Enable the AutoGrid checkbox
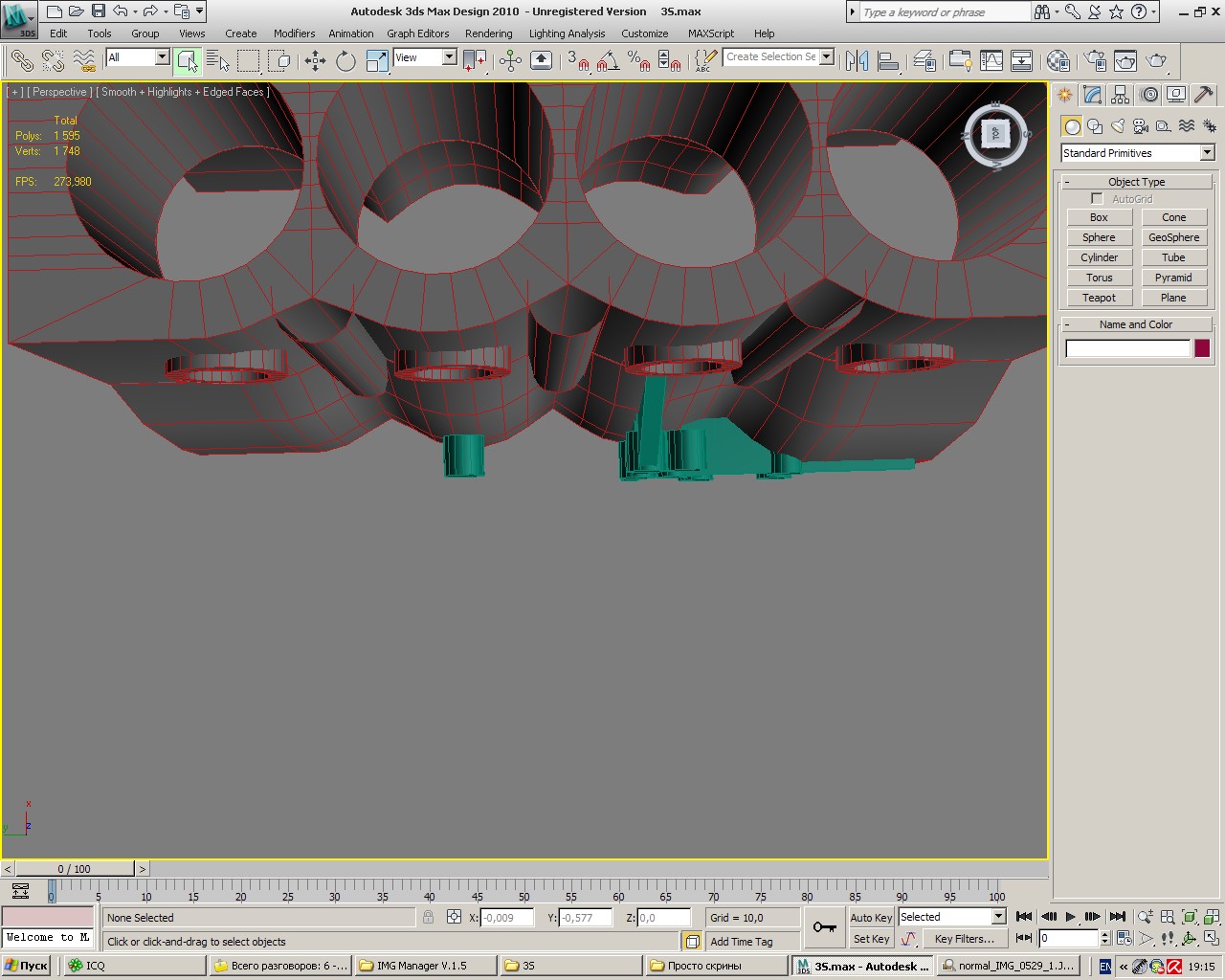Screen dimensions: 1225x980 click(1097, 199)
